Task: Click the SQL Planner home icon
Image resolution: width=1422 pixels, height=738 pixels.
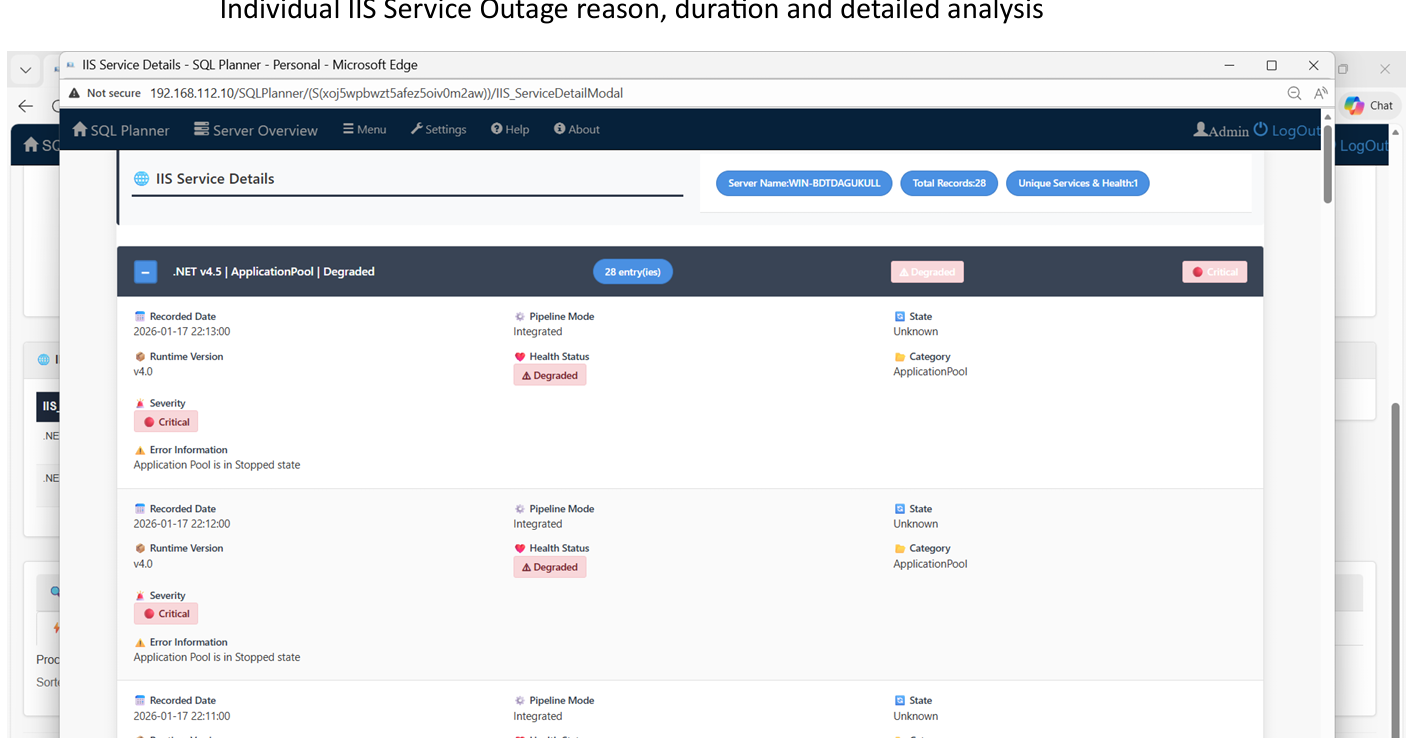Action: (x=79, y=129)
